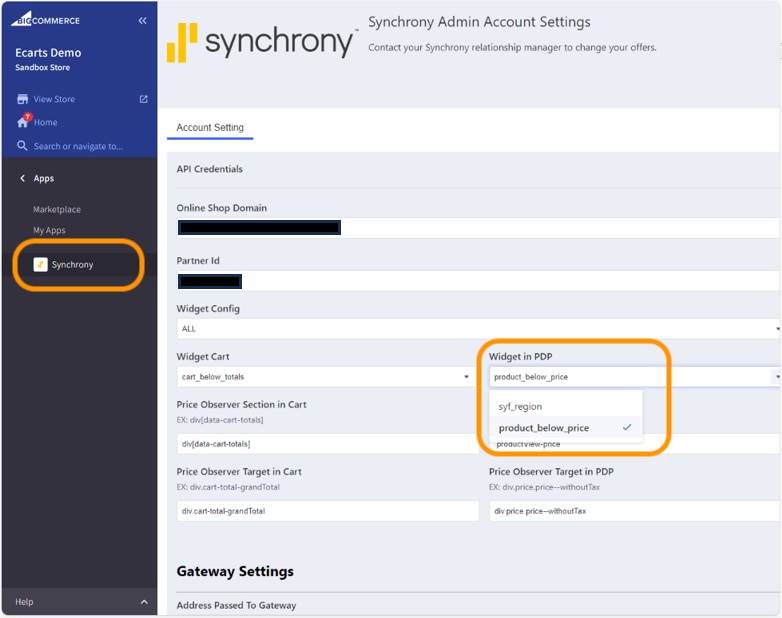Click the search magnifier icon
The width and height of the screenshot is (782, 618).
[x=22, y=146]
